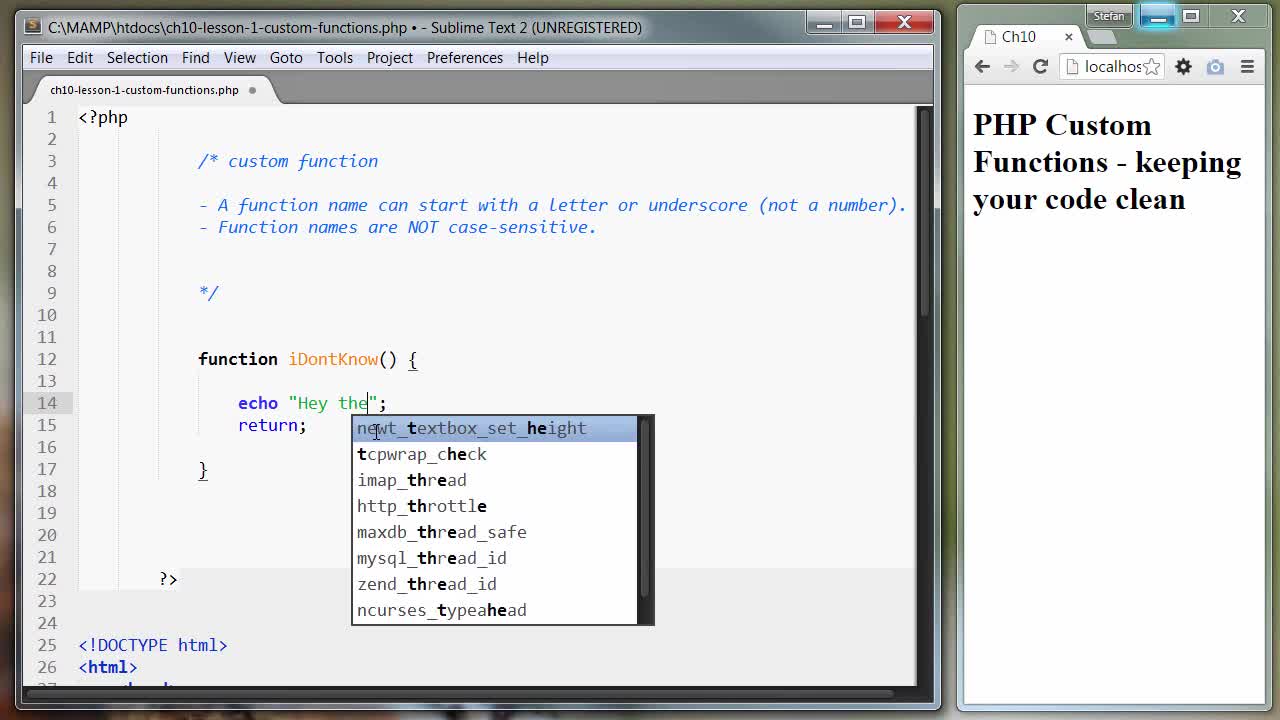Open the Help menu
The width and height of the screenshot is (1280, 720).
pyautogui.click(x=533, y=57)
